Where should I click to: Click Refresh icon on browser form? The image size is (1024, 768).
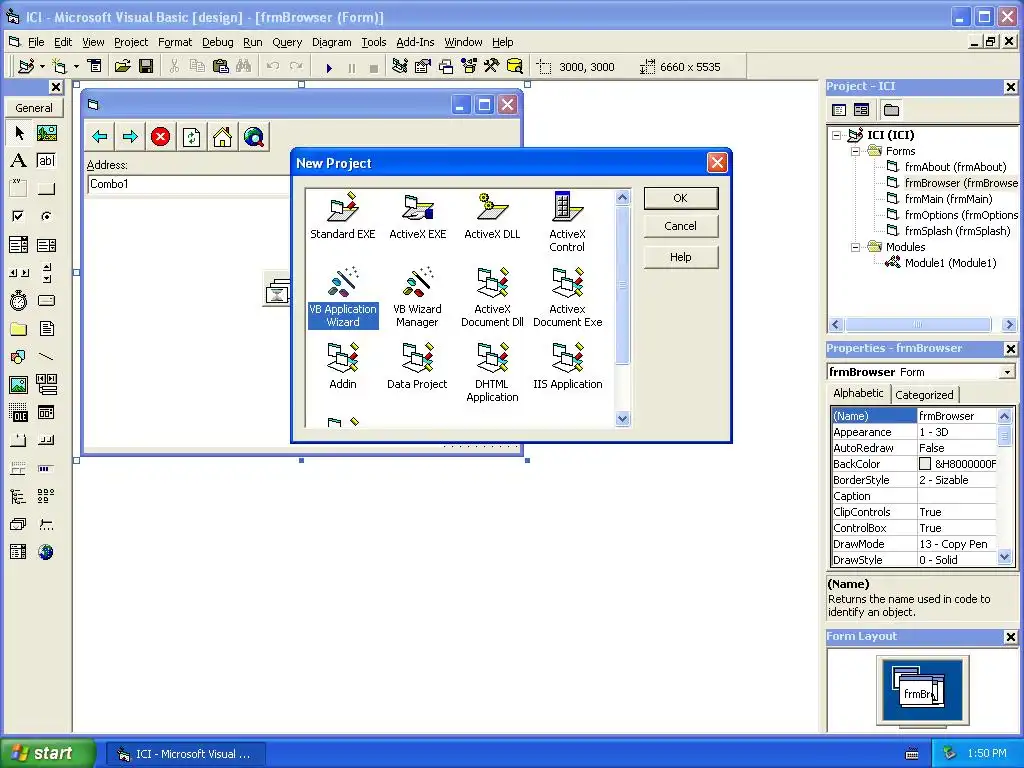[x=191, y=136]
